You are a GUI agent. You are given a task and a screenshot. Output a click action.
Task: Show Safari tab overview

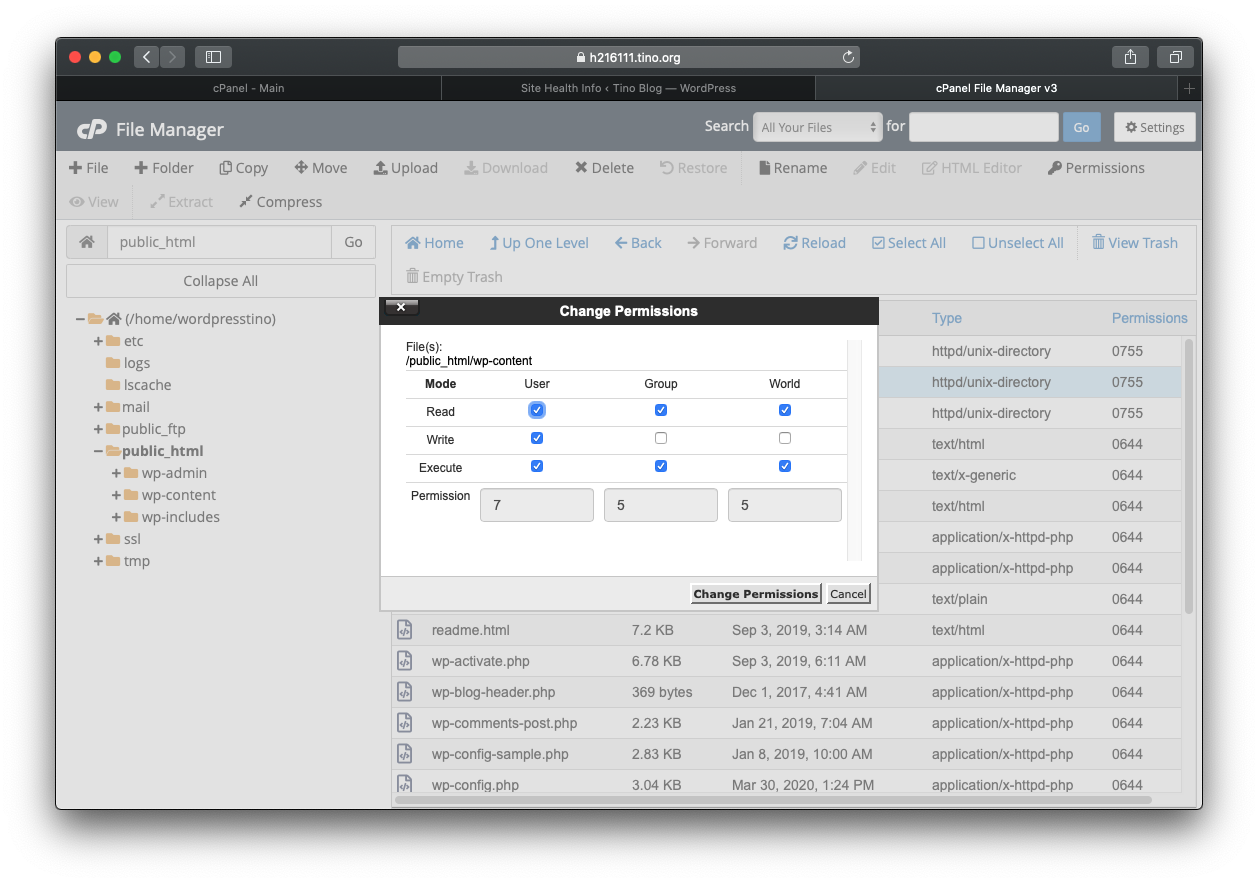tap(1176, 57)
